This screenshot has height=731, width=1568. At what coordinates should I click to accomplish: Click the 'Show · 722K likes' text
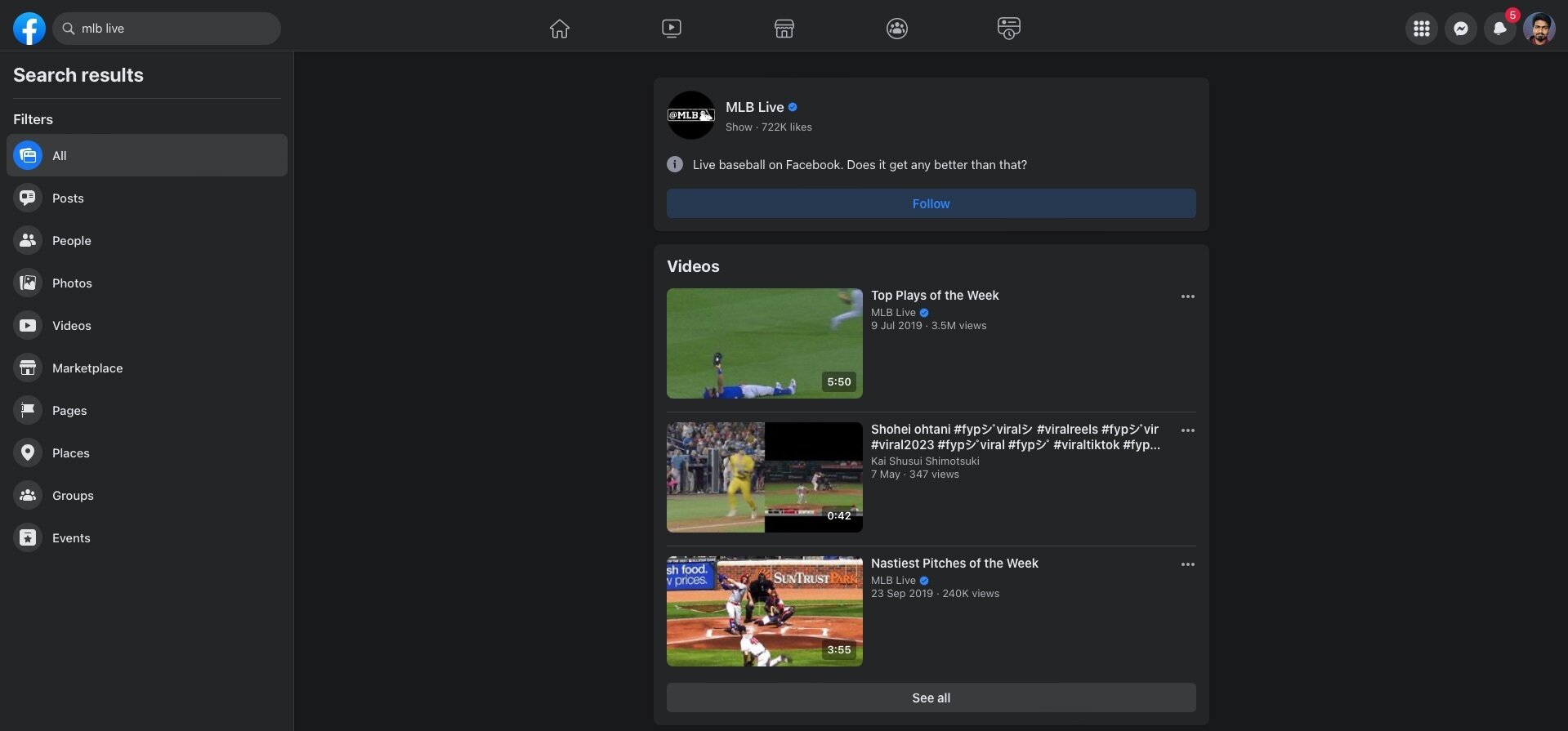tap(769, 127)
